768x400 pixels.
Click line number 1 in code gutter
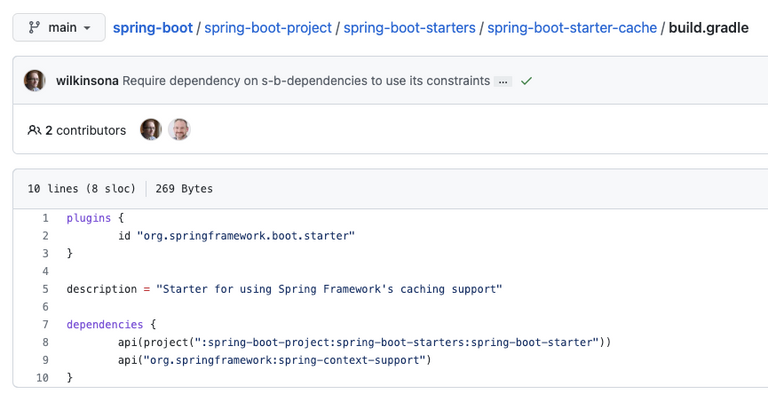tap(46, 218)
